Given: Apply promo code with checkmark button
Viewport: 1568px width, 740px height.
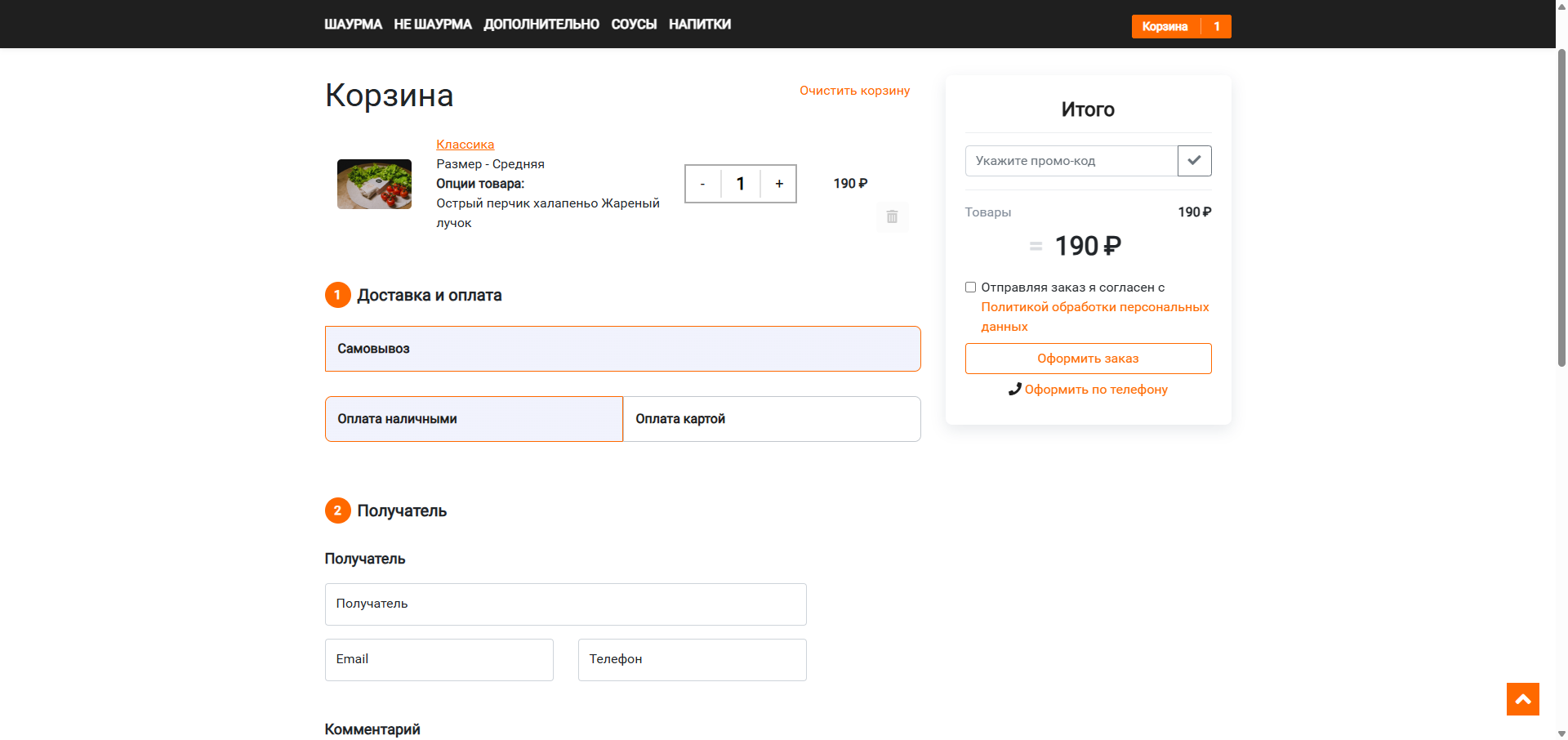Looking at the screenshot, I should point(1194,161).
